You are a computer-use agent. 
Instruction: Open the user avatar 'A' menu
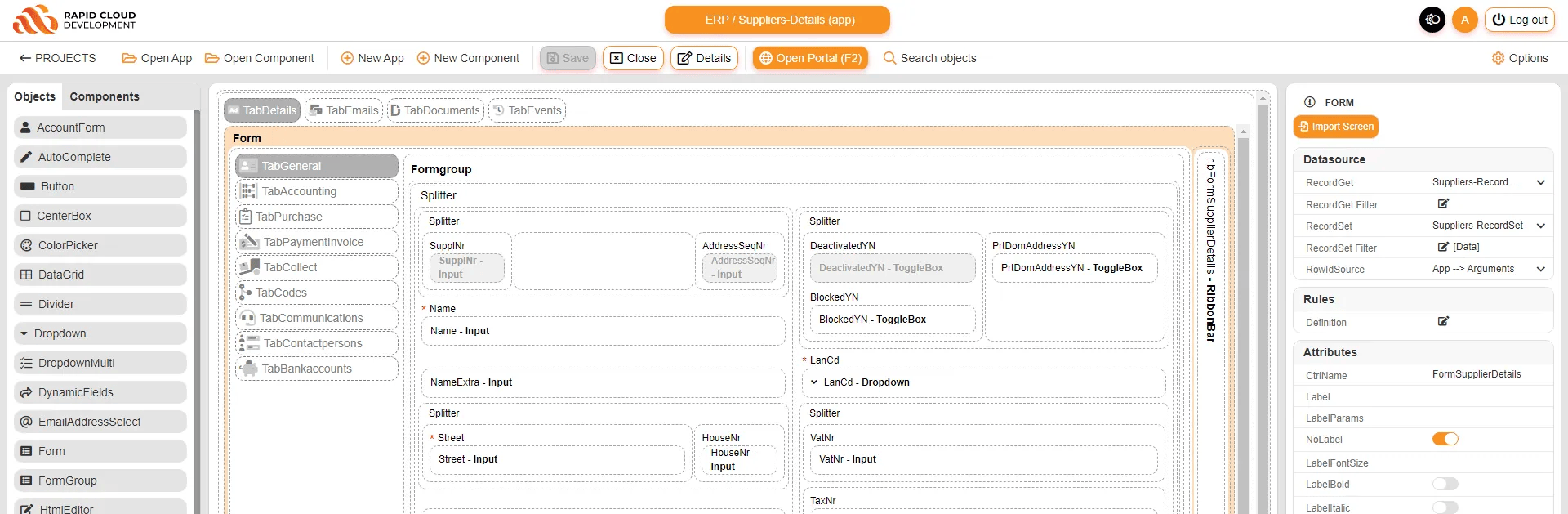point(1464,20)
